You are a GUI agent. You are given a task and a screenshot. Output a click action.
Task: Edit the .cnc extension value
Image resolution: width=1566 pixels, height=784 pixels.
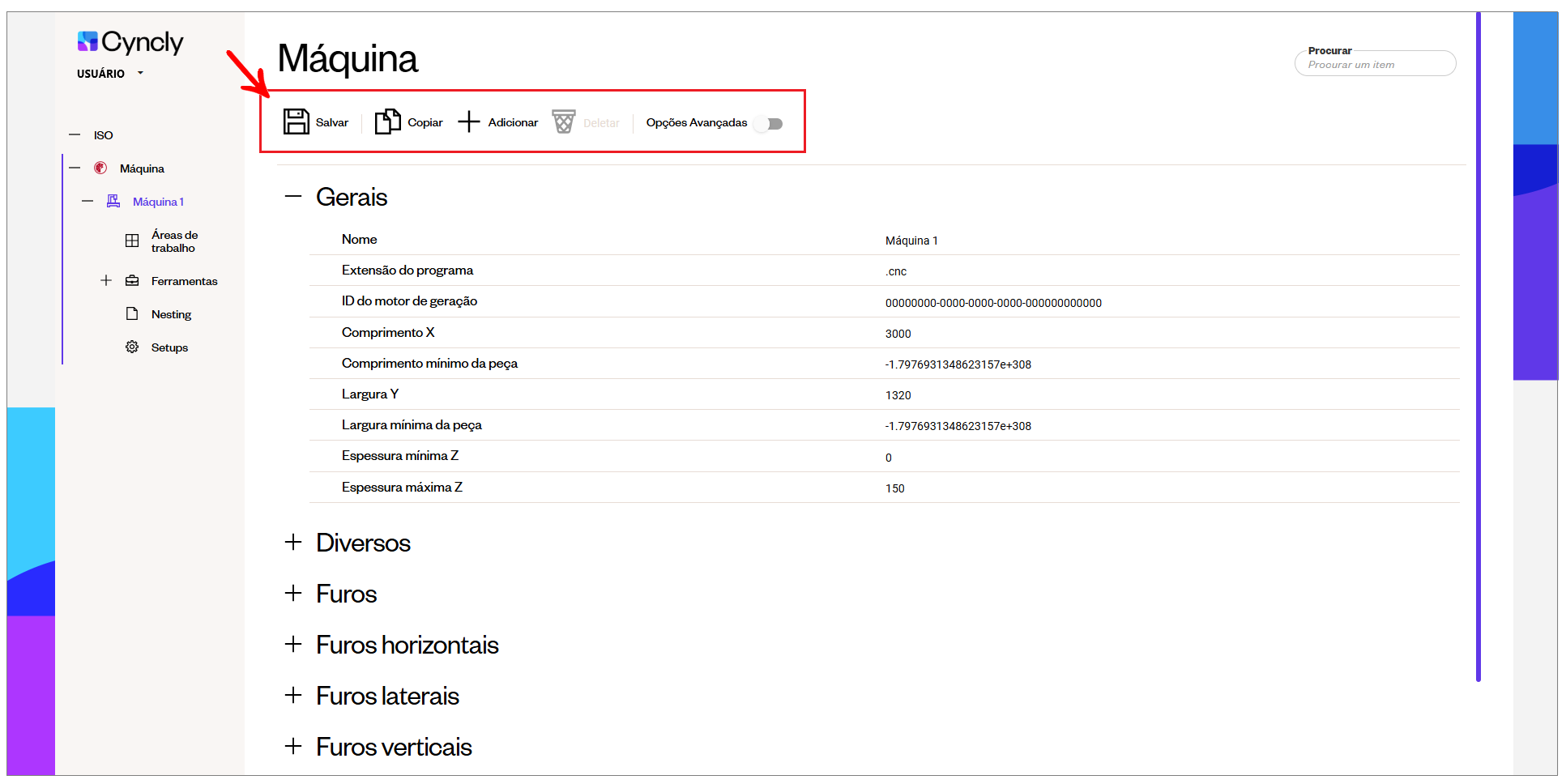pyautogui.click(x=896, y=271)
